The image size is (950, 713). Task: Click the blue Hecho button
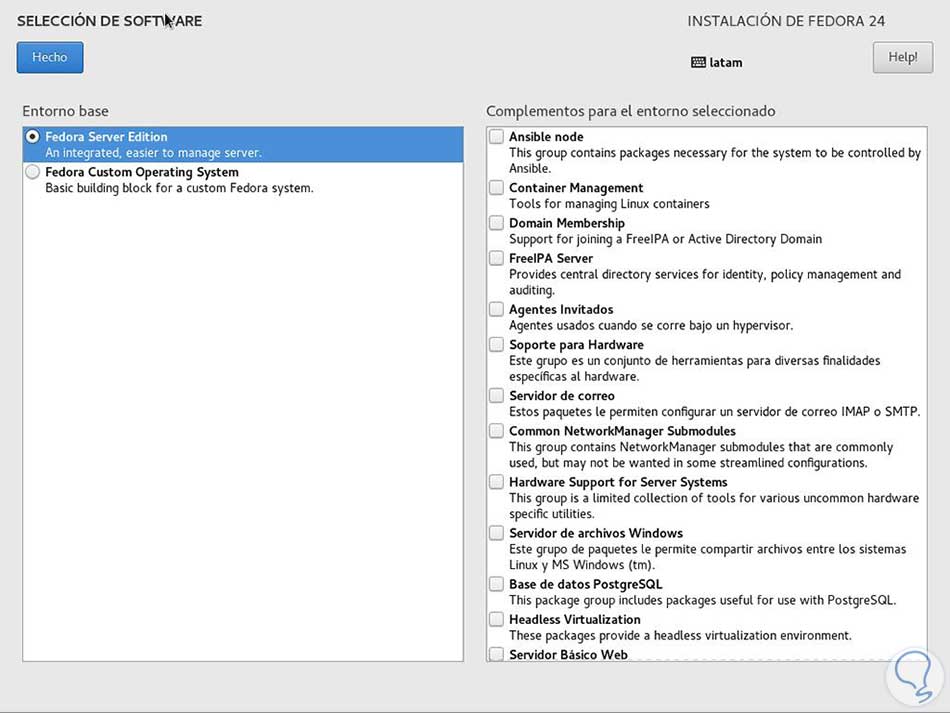pos(50,58)
